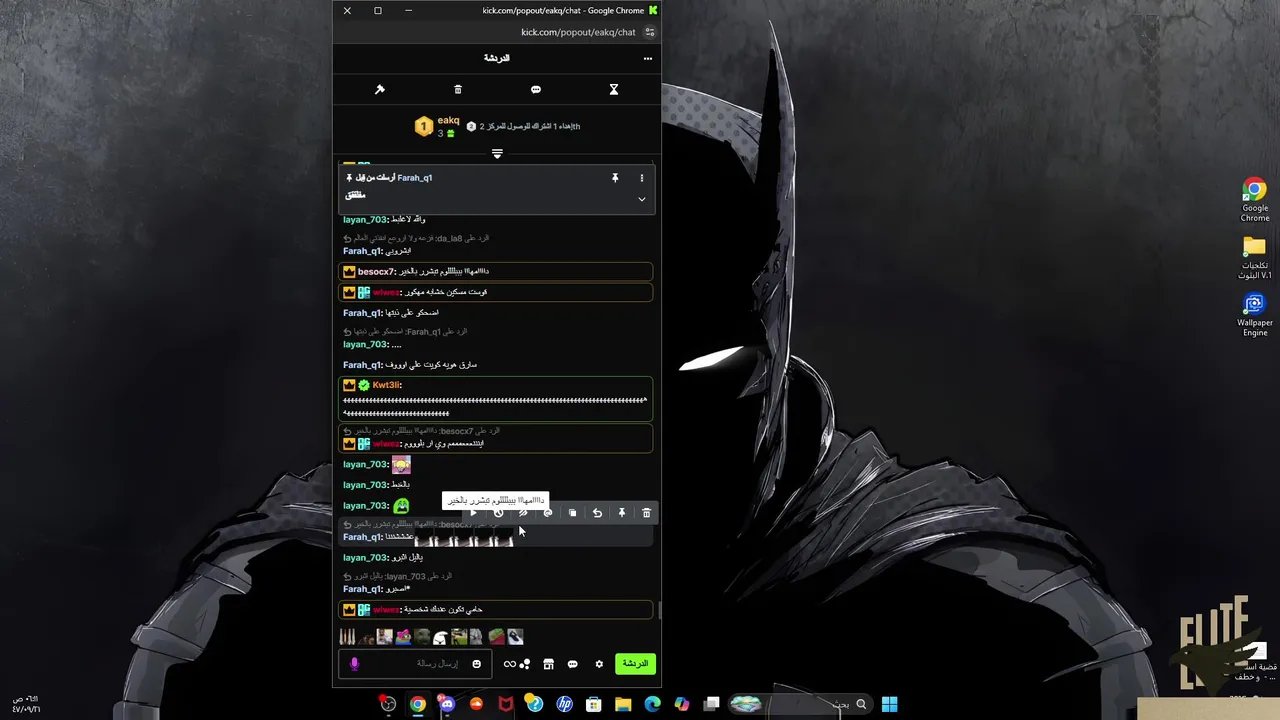Reply using the hover toolbar arrow icon
Image resolution: width=1280 pixels, height=720 pixels.
(x=597, y=513)
